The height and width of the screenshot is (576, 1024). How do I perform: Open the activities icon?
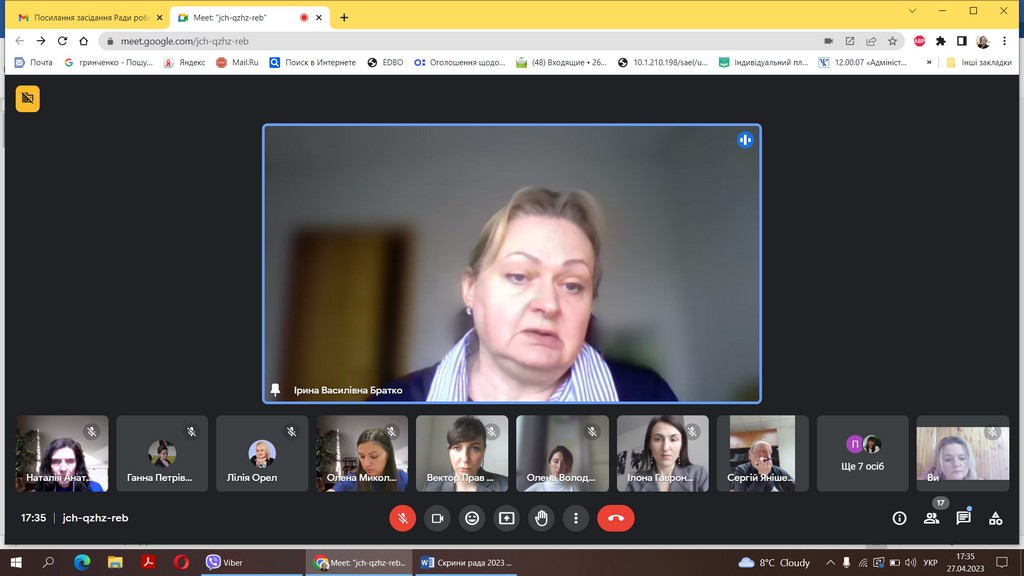pyautogui.click(x=995, y=518)
